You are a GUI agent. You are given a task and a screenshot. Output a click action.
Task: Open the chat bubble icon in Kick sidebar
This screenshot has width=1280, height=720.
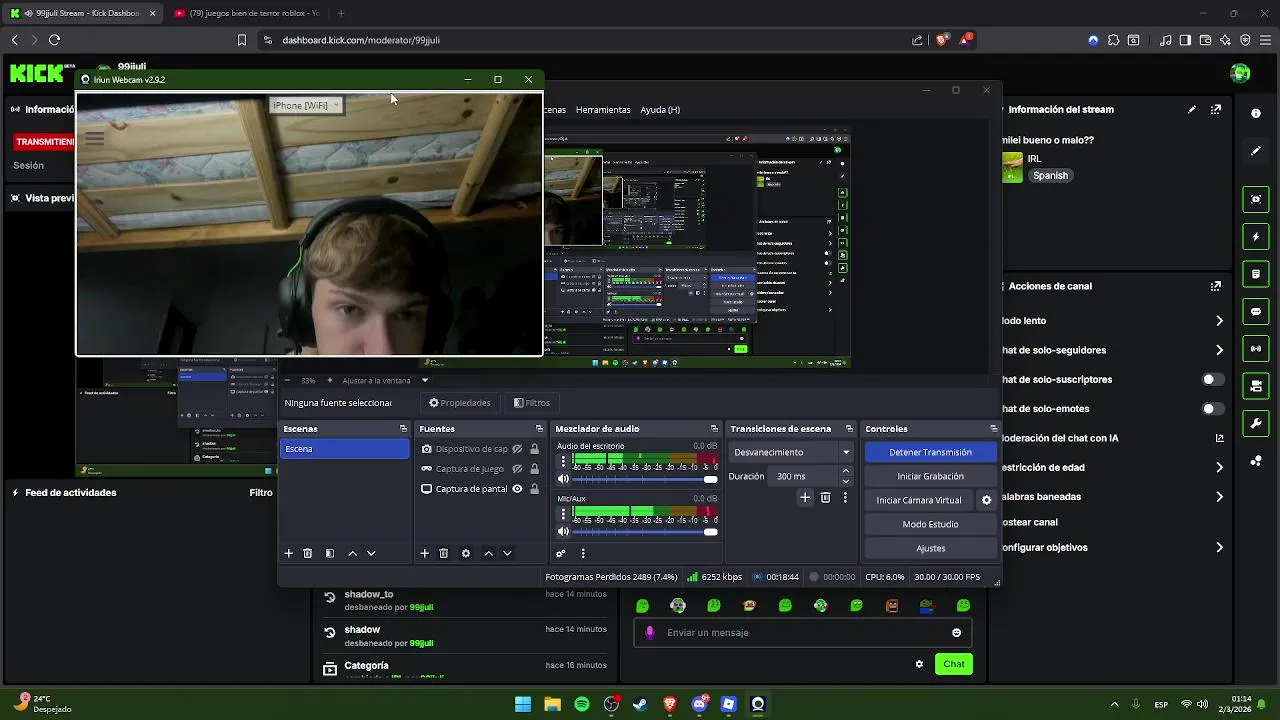pyautogui.click(x=1256, y=311)
